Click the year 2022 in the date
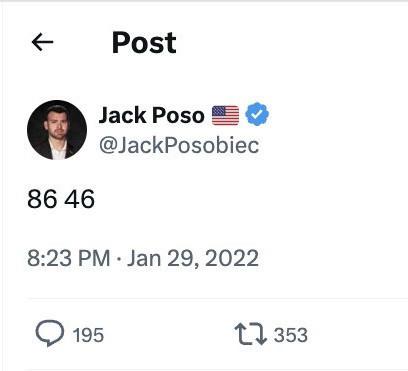408x371 pixels. [x=232, y=258]
